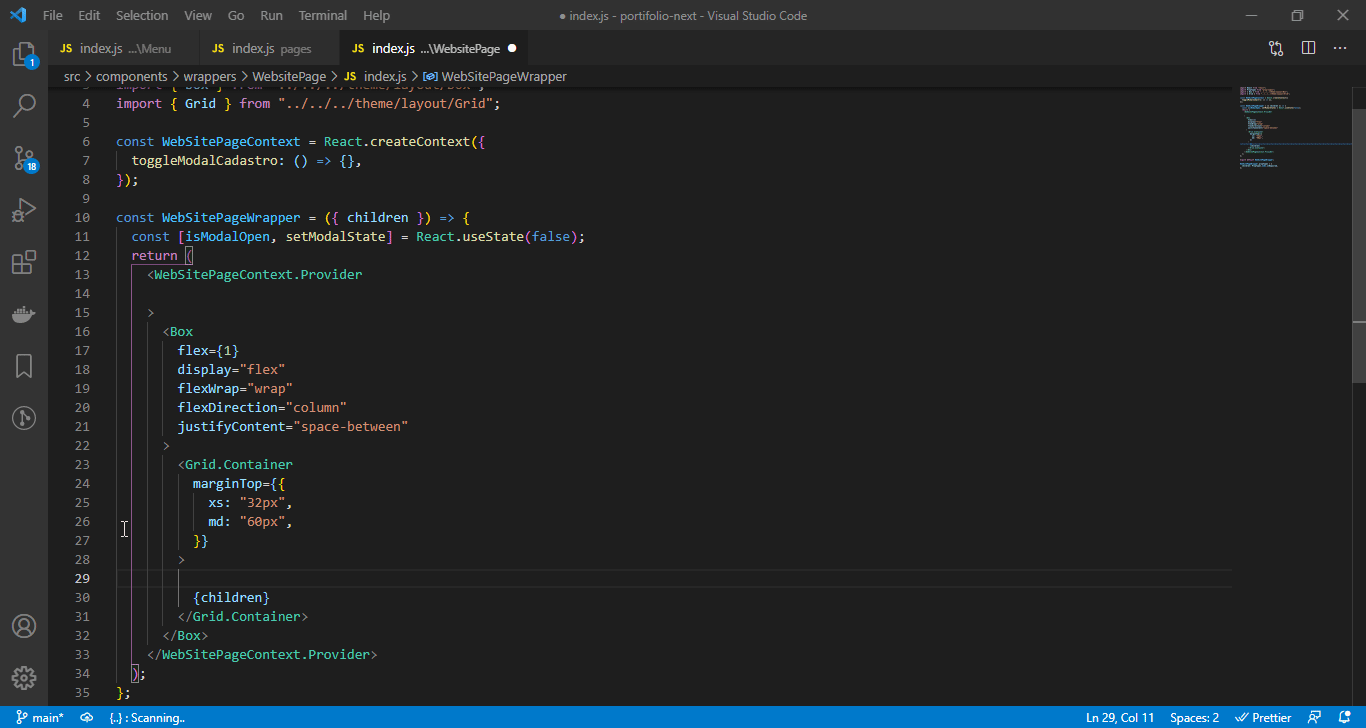The height and width of the screenshot is (728, 1366).
Task: Click Ln 29, Col 11 in status bar
Action: point(1120,718)
